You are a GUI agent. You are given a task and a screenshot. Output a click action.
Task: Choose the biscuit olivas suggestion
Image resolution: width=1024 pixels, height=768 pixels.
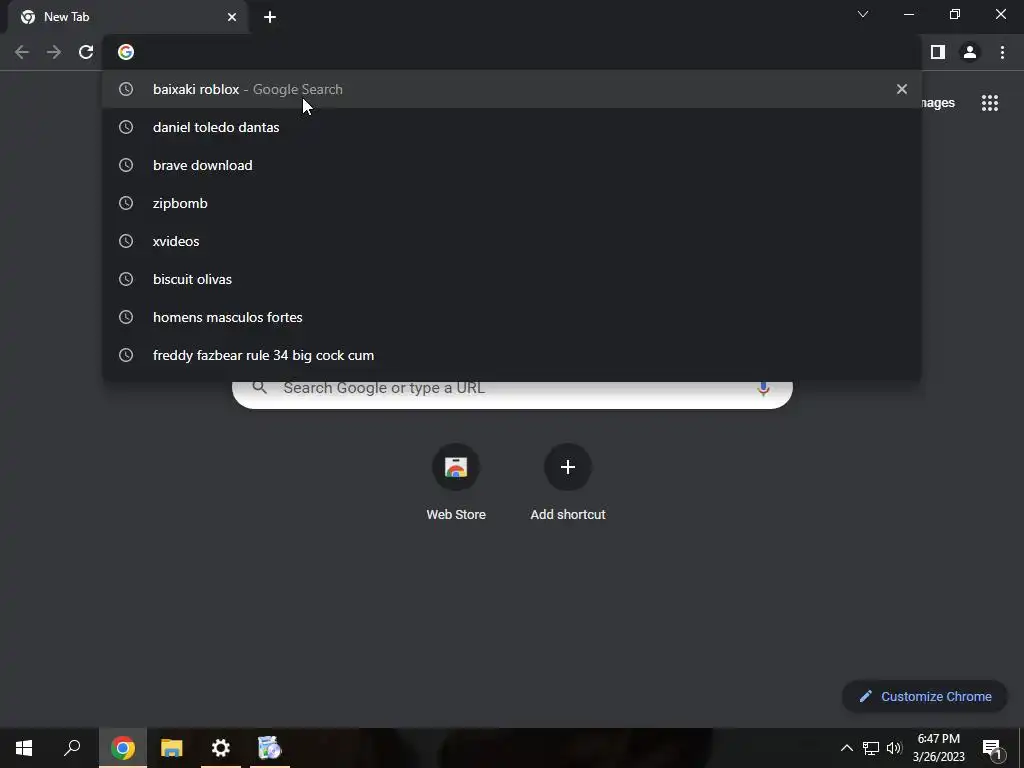tap(512, 279)
